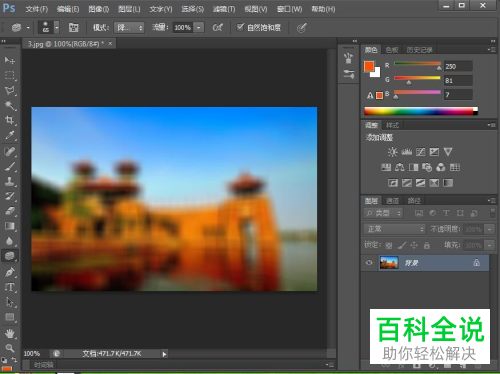
Task: Toggle lock all padlock icon
Action: pyautogui.click(x=427, y=246)
